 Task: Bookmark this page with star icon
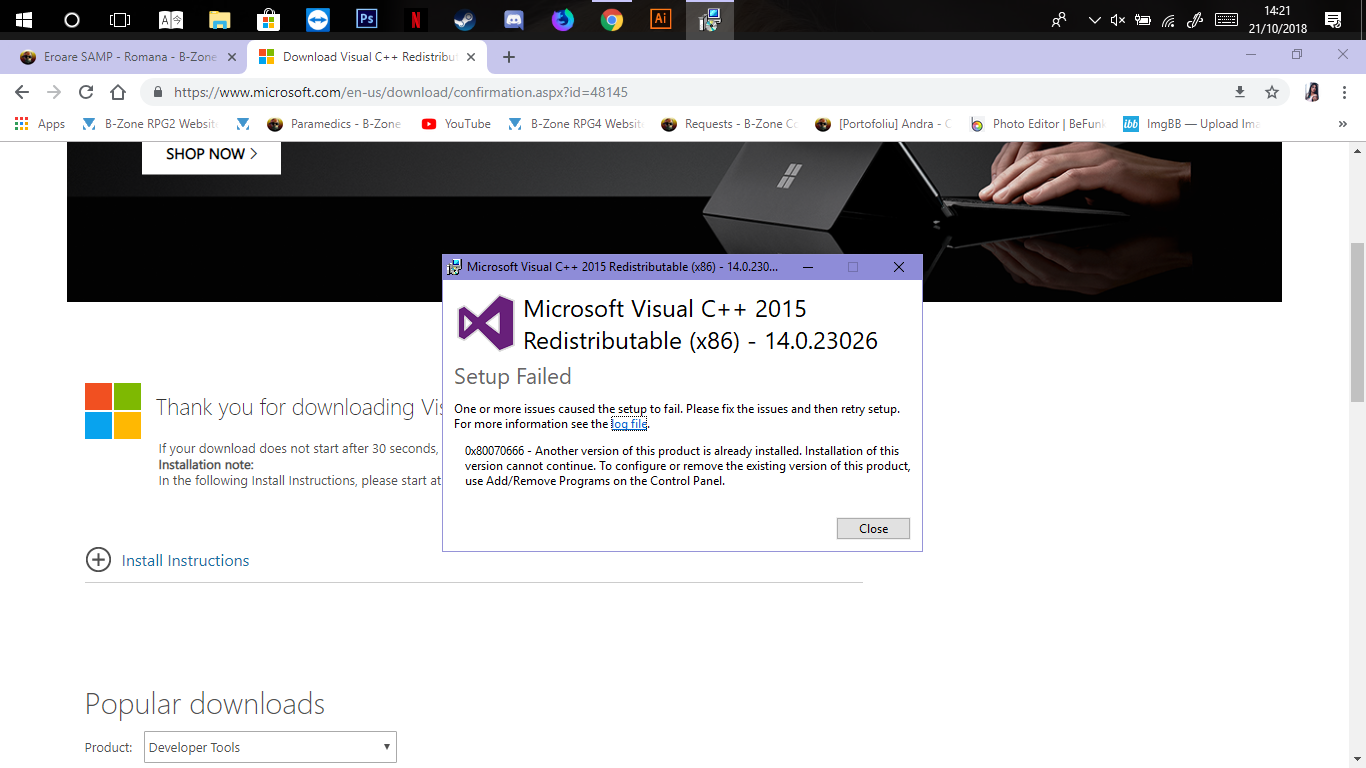1272,92
